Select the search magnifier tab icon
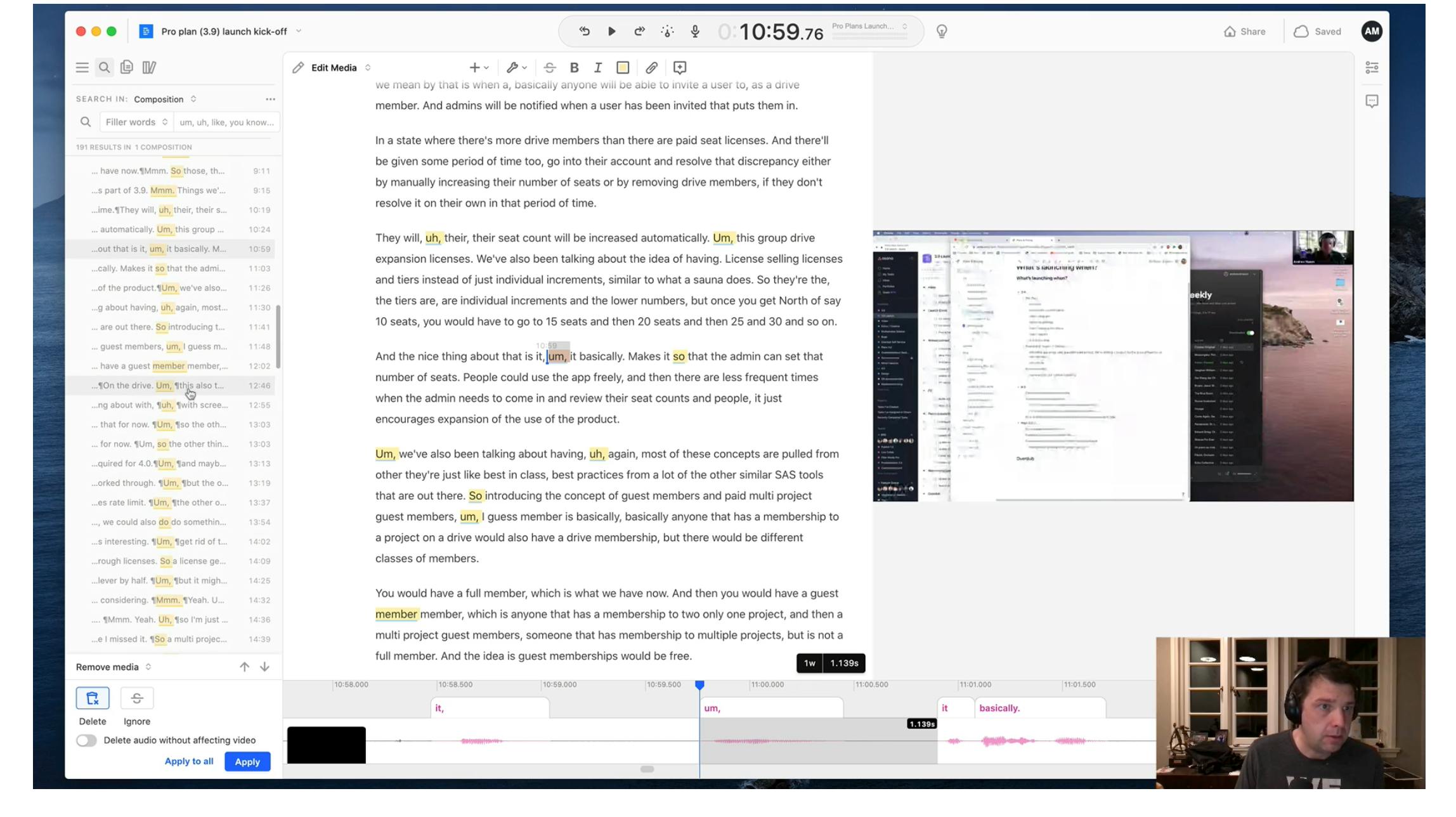 point(105,67)
